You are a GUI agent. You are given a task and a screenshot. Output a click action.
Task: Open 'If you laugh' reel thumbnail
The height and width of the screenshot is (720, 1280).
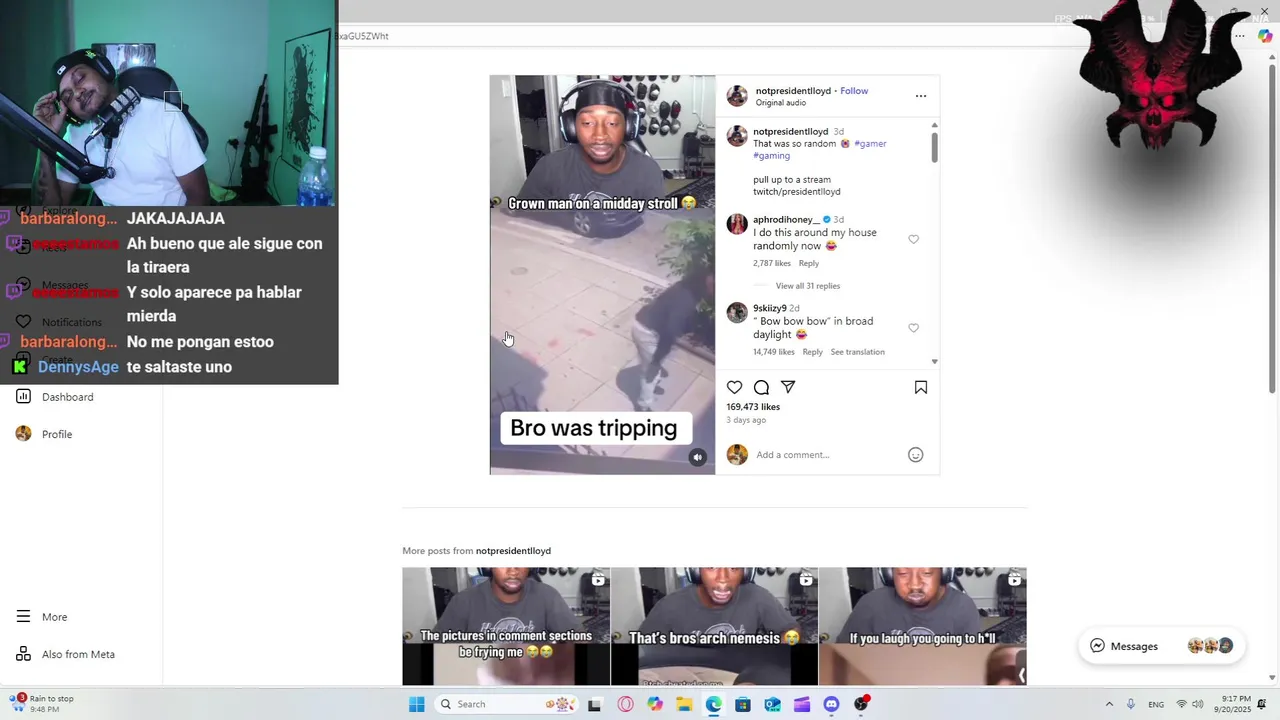click(x=922, y=626)
